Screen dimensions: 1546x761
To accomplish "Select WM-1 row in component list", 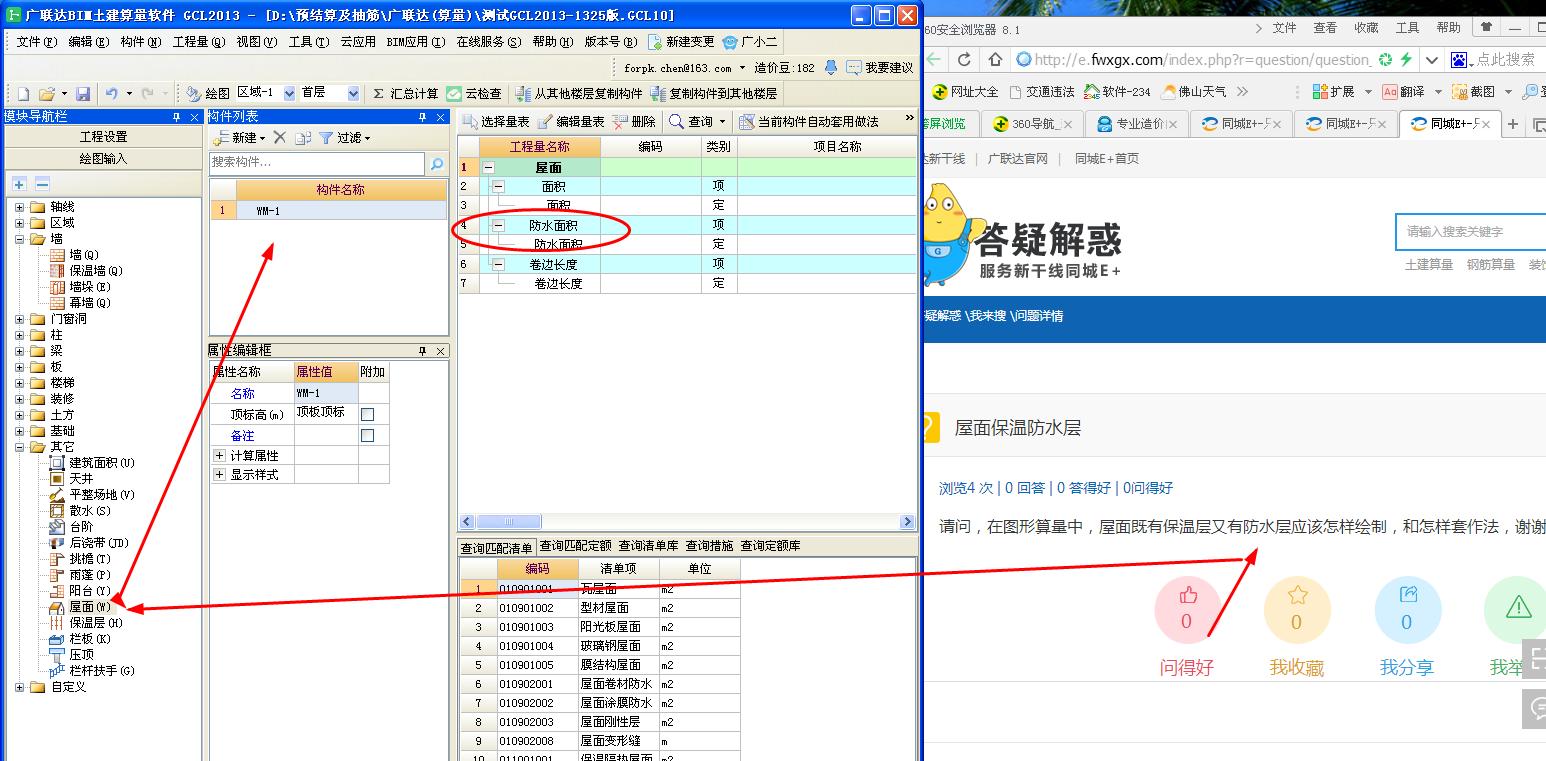I will [328, 211].
